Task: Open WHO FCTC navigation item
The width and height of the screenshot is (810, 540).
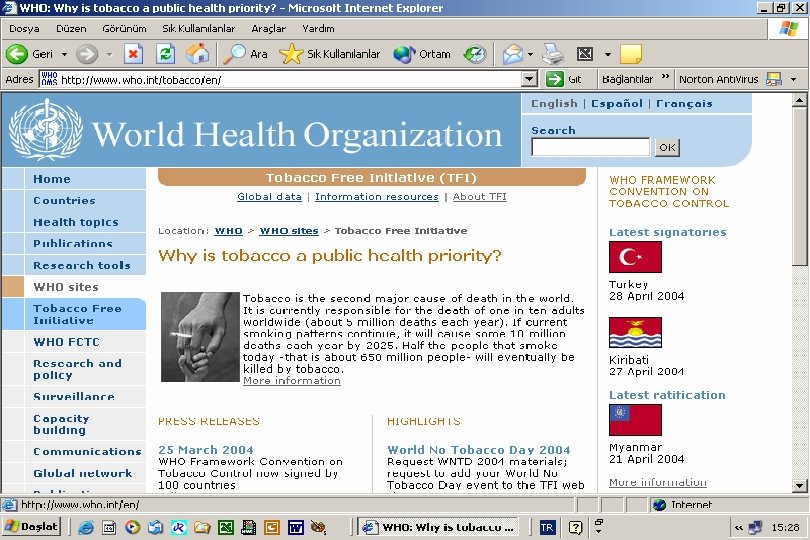Action: pos(66,342)
